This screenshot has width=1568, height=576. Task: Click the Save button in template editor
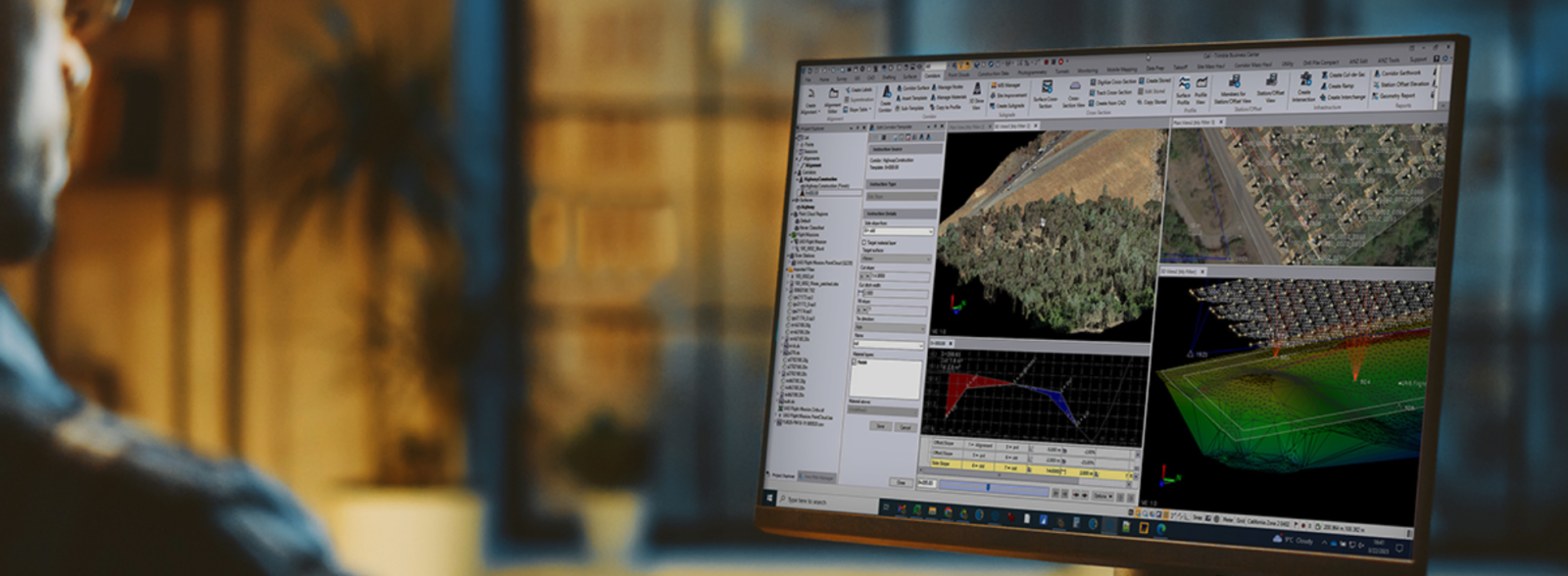click(880, 426)
